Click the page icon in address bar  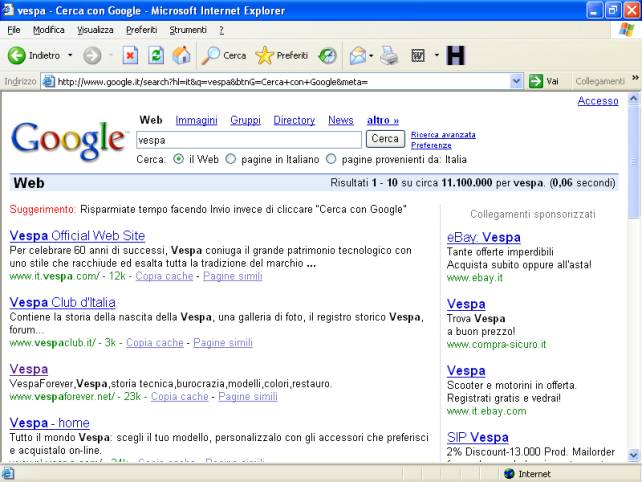(x=49, y=81)
